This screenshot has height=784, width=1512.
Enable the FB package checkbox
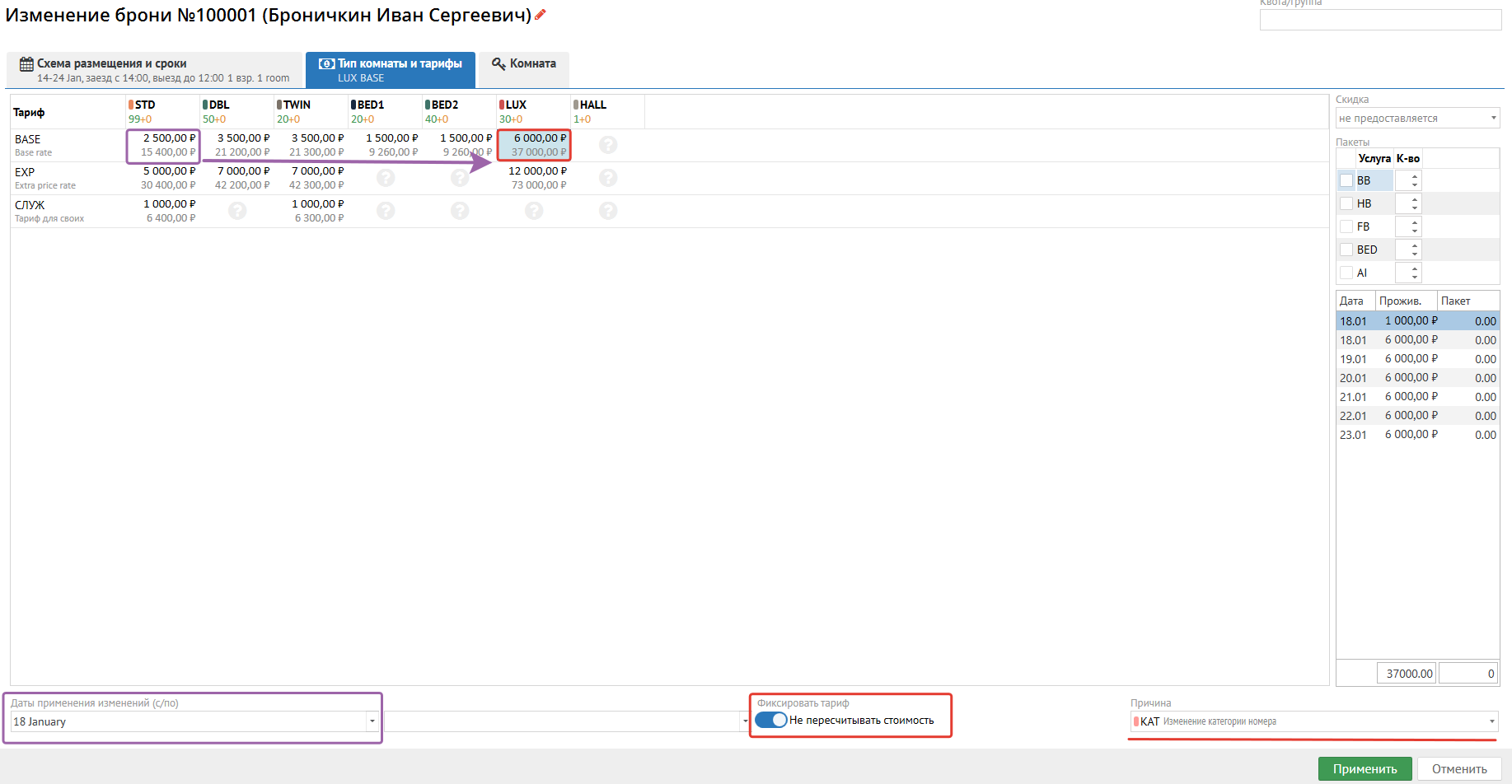[x=1346, y=226]
